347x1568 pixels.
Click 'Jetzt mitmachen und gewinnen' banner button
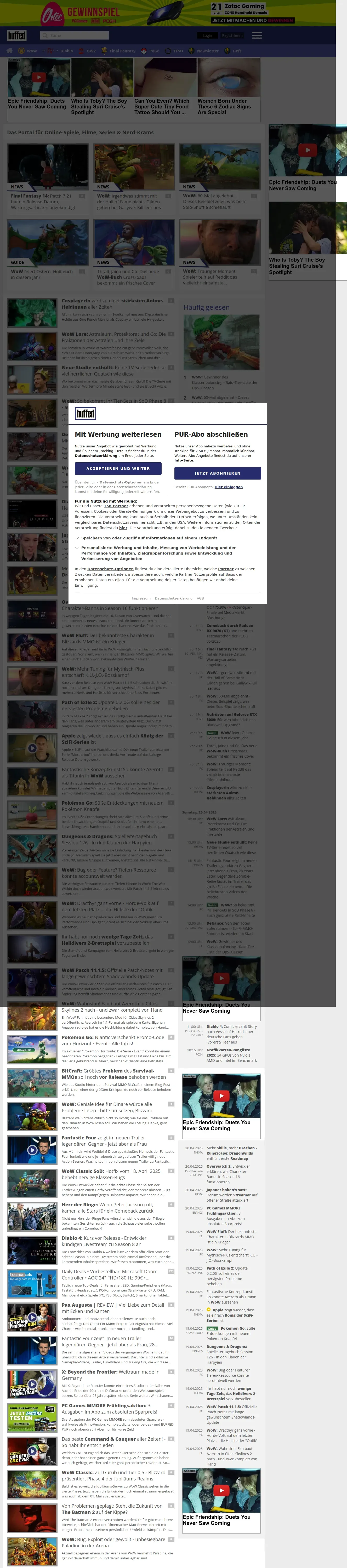(x=252, y=20)
